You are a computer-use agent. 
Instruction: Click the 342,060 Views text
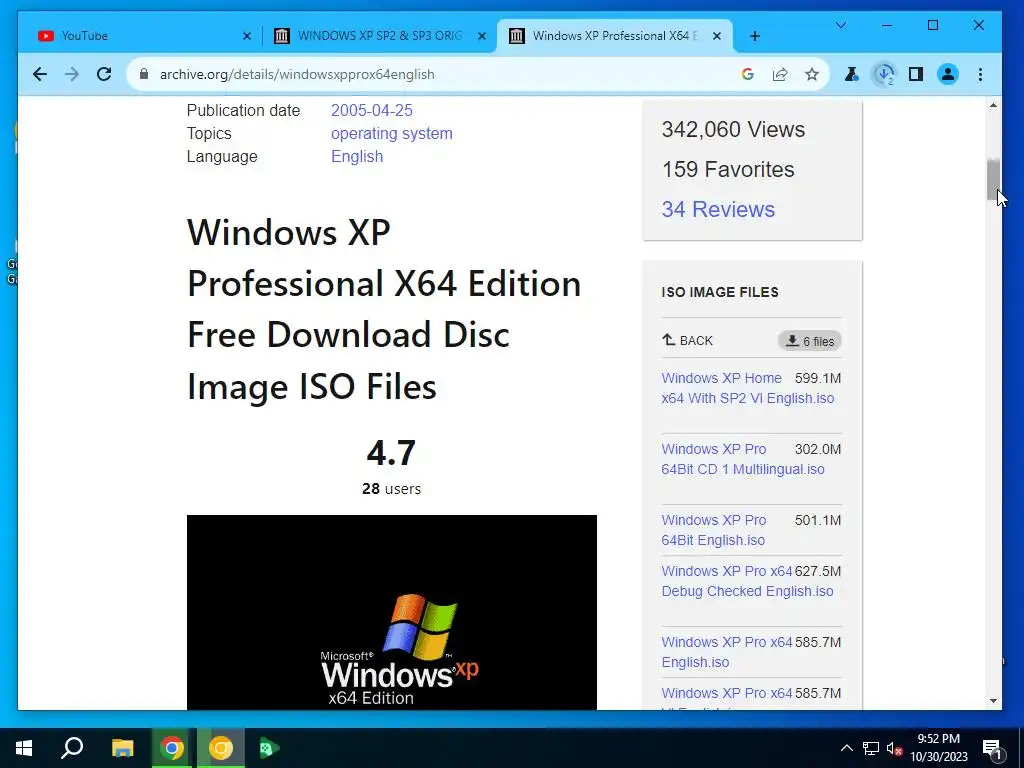733,129
